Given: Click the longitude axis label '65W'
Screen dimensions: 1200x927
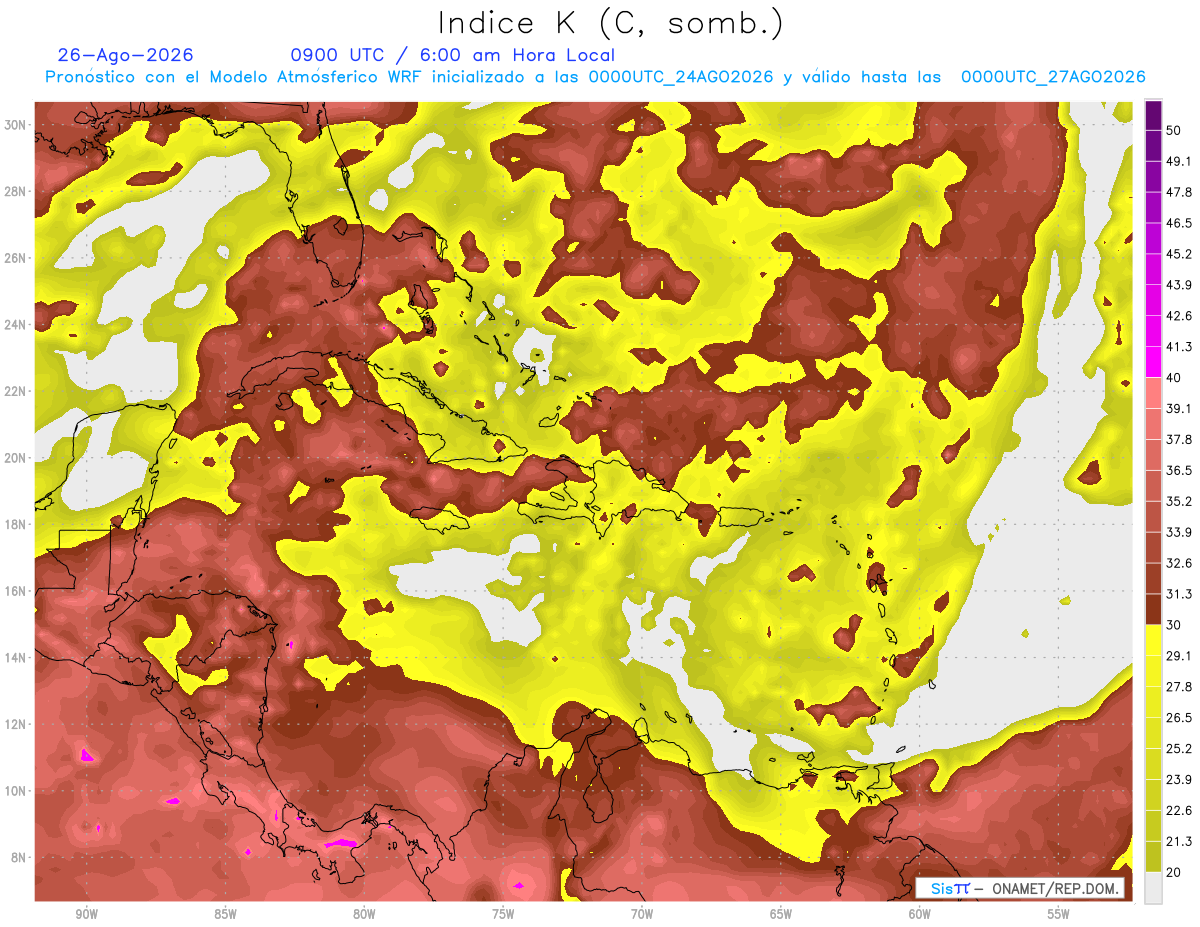Looking at the screenshot, I should coord(781,915).
